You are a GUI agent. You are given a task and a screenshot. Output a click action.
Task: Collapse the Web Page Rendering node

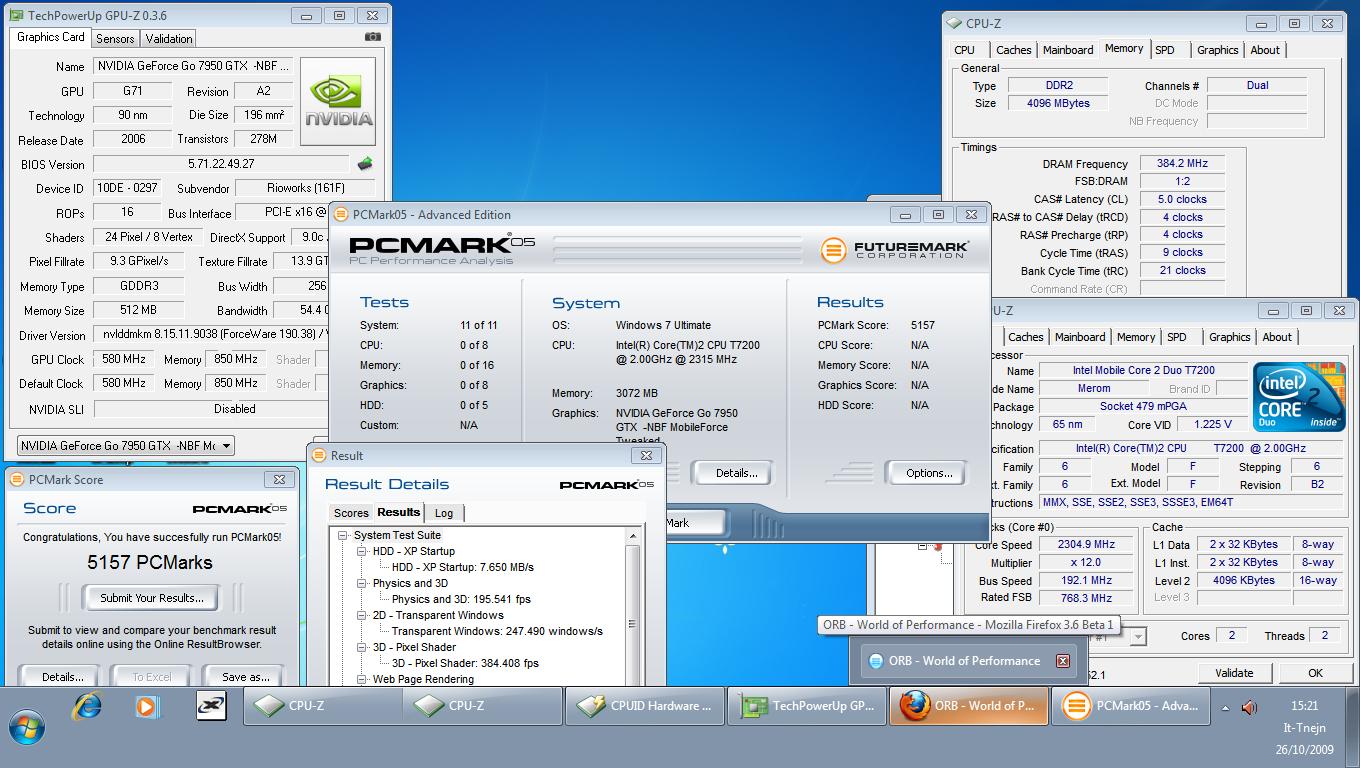(x=362, y=679)
